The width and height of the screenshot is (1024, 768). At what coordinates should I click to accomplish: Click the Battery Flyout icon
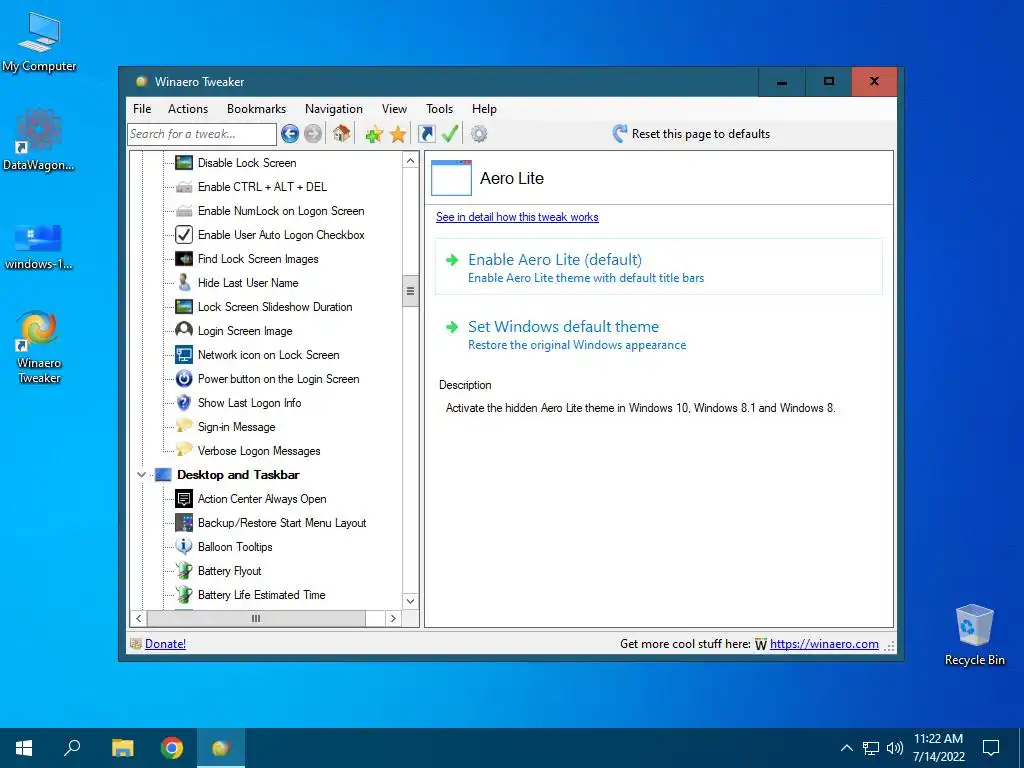coord(184,571)
